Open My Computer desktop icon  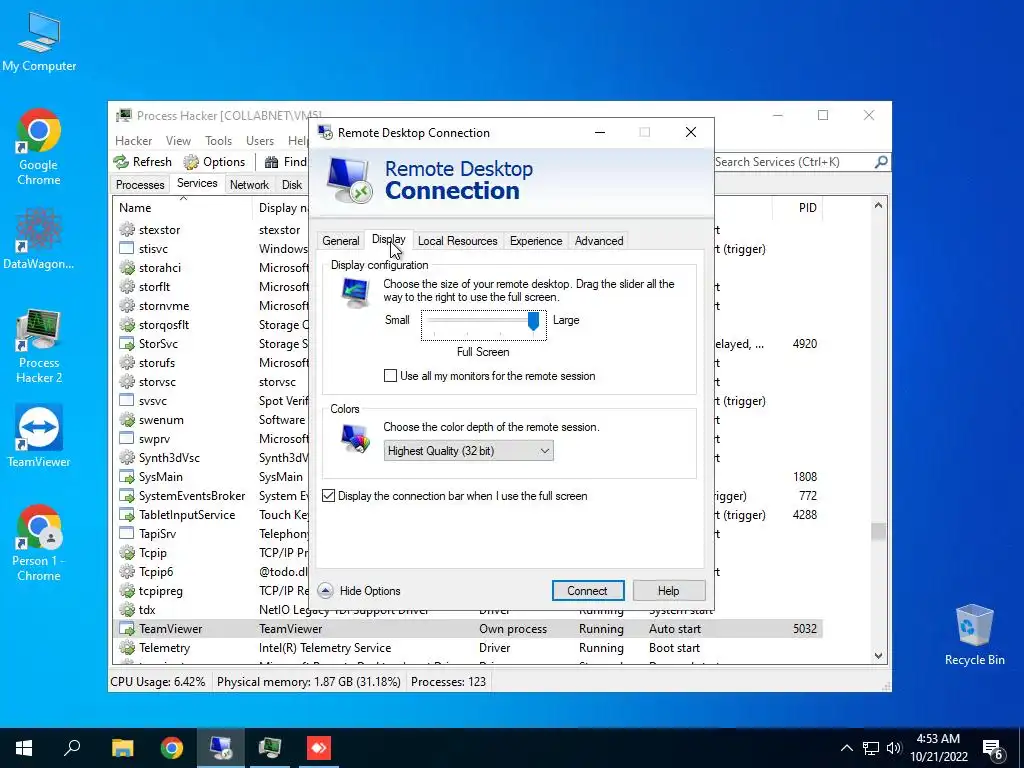pyautogui.click(x=39, y=41)
